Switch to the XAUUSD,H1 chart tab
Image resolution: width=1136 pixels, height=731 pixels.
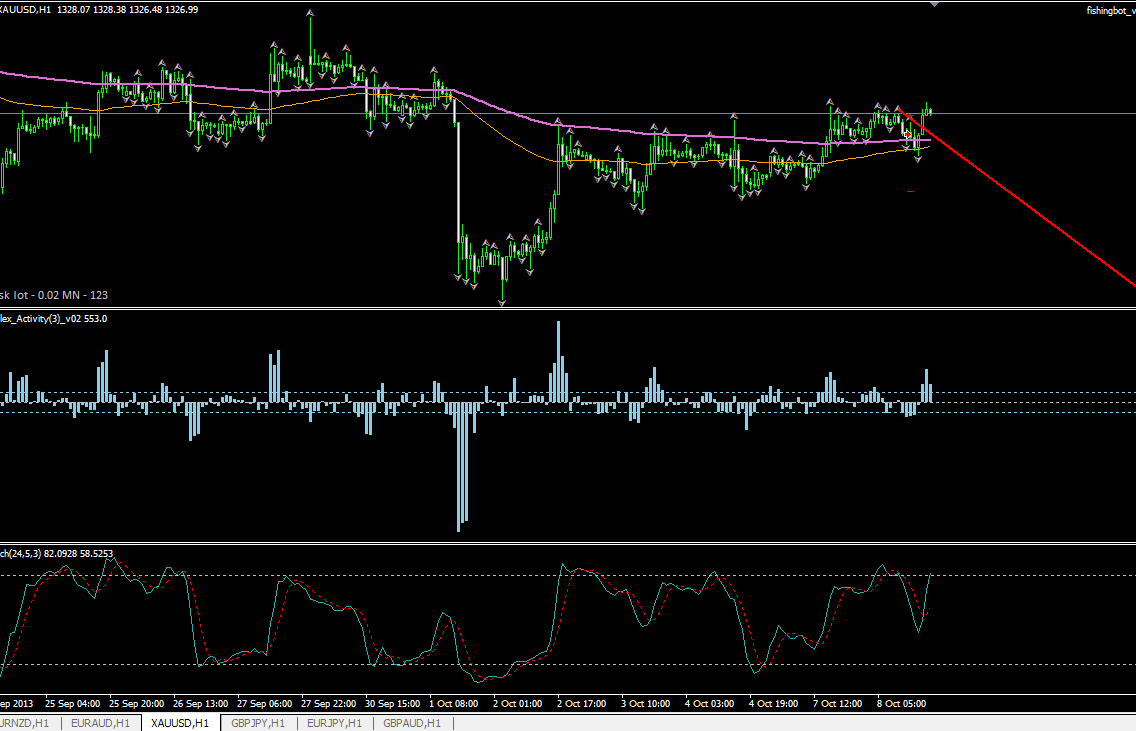pos(180,723)
